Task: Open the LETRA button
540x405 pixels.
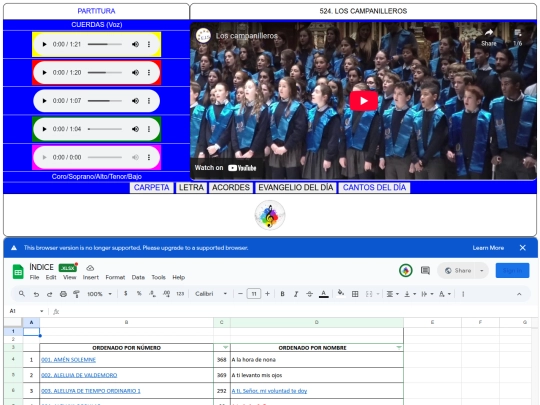Action: [191, 188]
